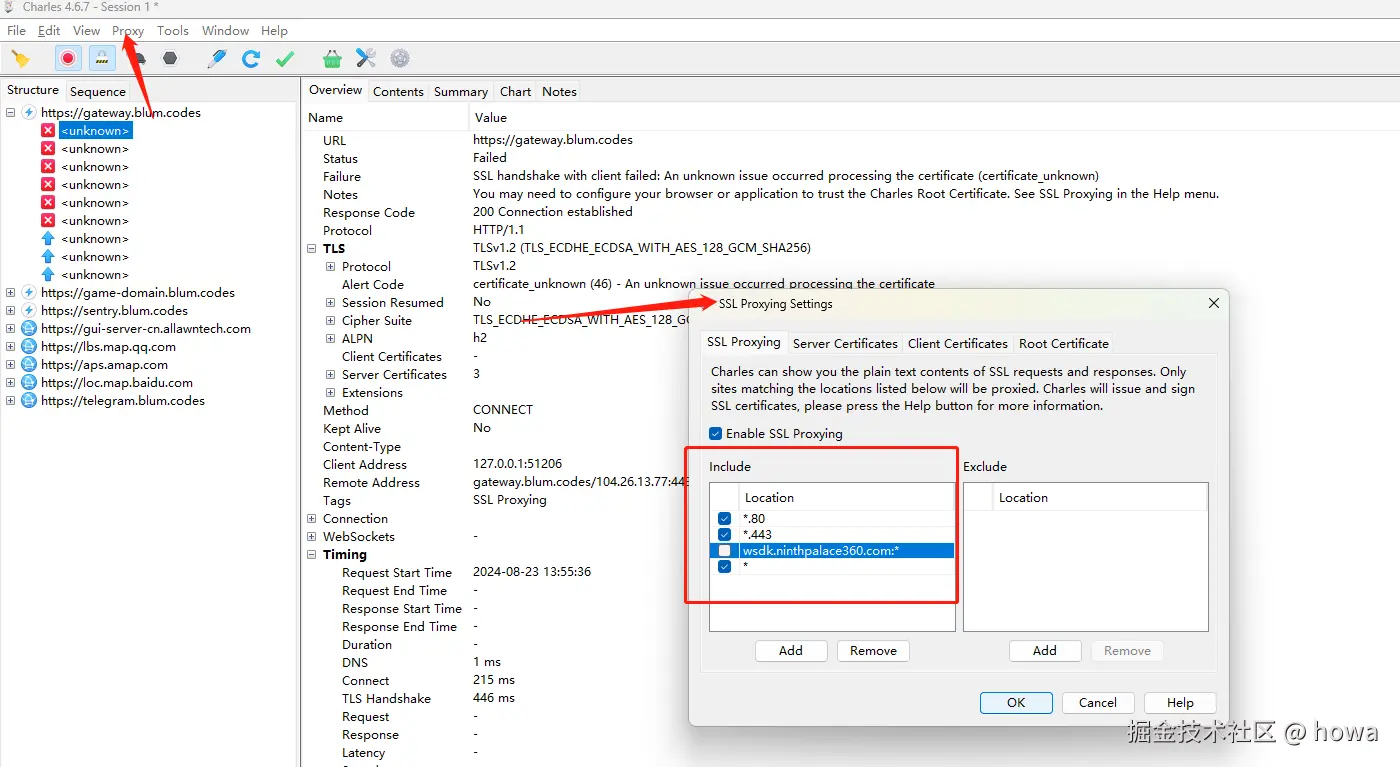The width and height of the screenshot is (1400, 767).
Task: Click Cancel in SSL Proxying Settings
Action: (1098, 703)
